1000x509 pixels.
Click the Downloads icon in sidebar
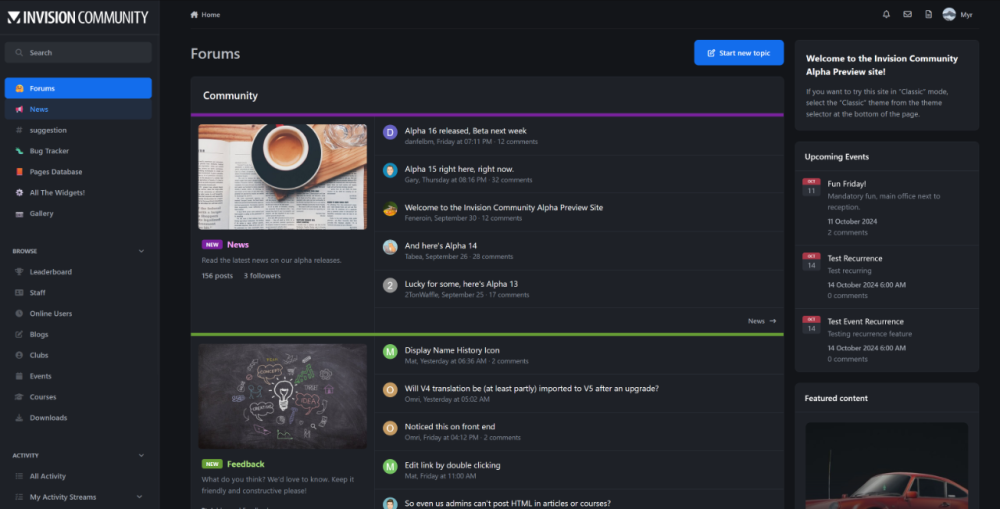19,418
